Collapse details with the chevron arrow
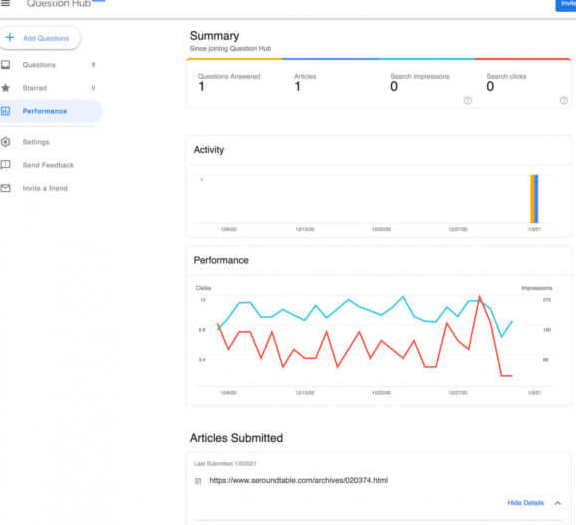This screenshot has width=576, height=525. (x=558, y=503)
